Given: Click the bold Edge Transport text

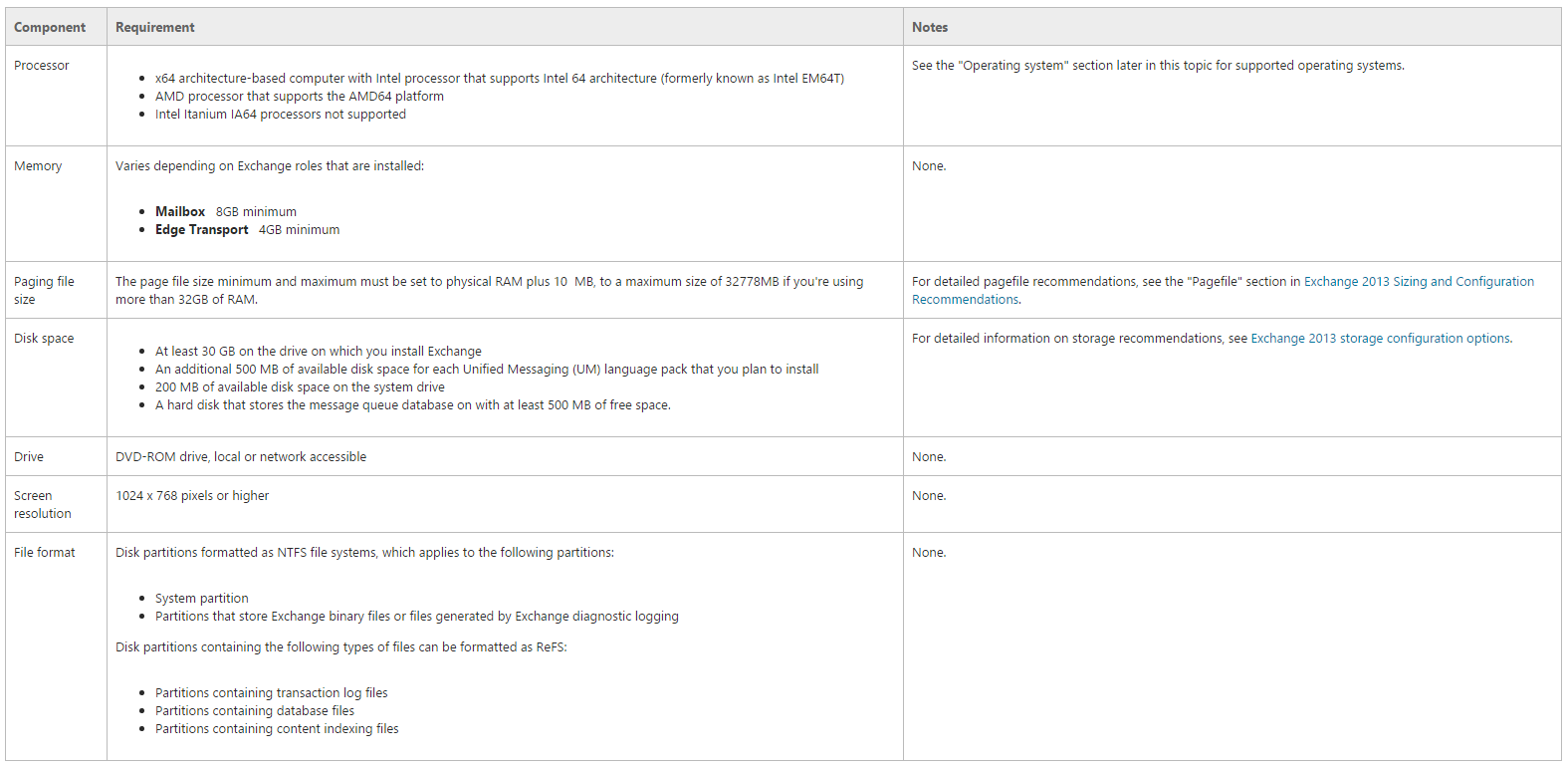Looking at the screenshot, I should (x=202, y=230).
